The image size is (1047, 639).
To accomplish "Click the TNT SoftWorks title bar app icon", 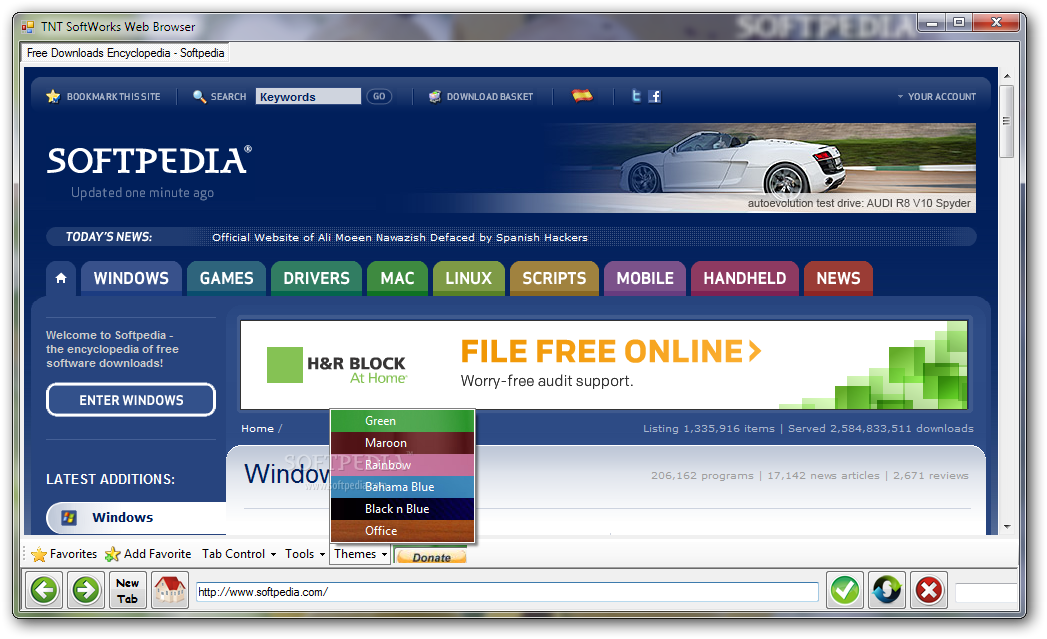I will (x=28, y=27).
